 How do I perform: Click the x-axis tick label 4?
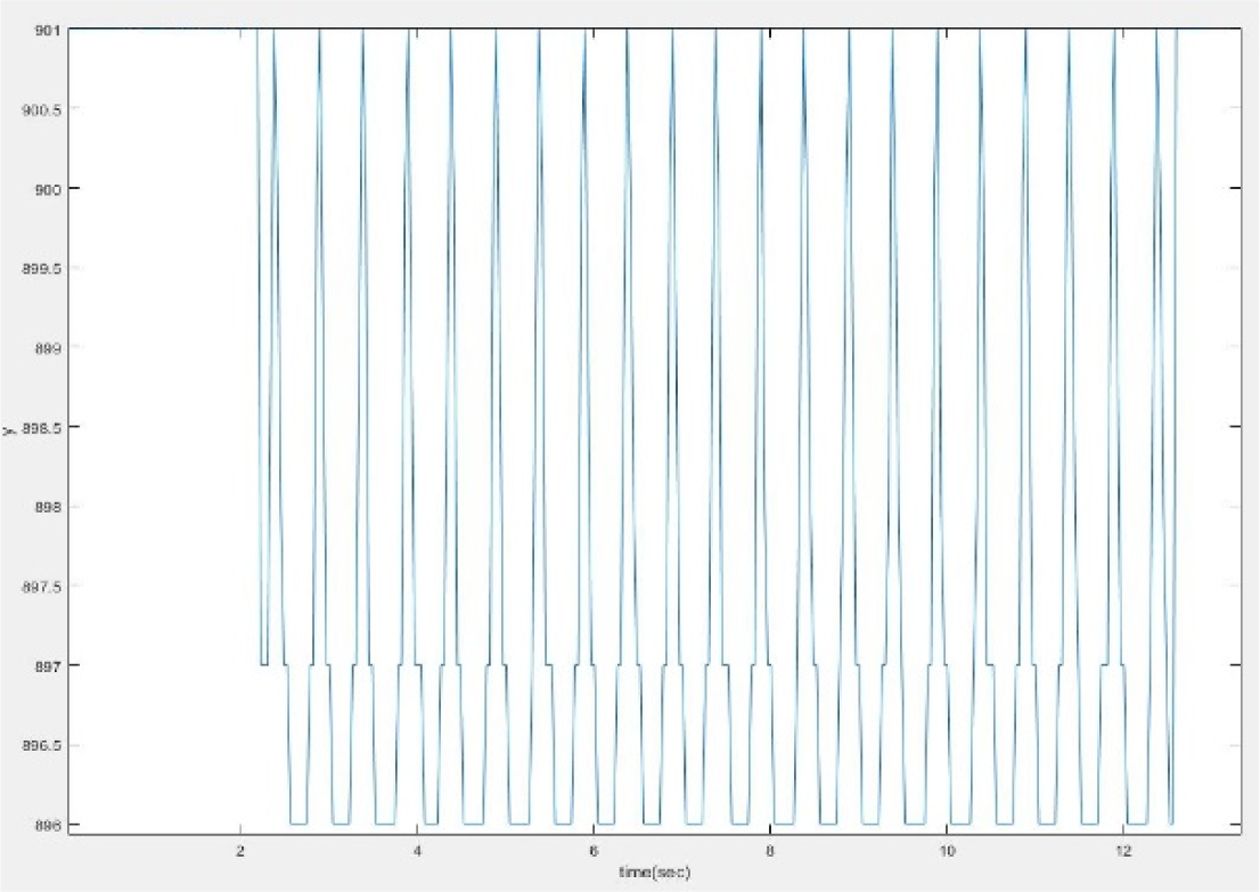pos(417,850)
